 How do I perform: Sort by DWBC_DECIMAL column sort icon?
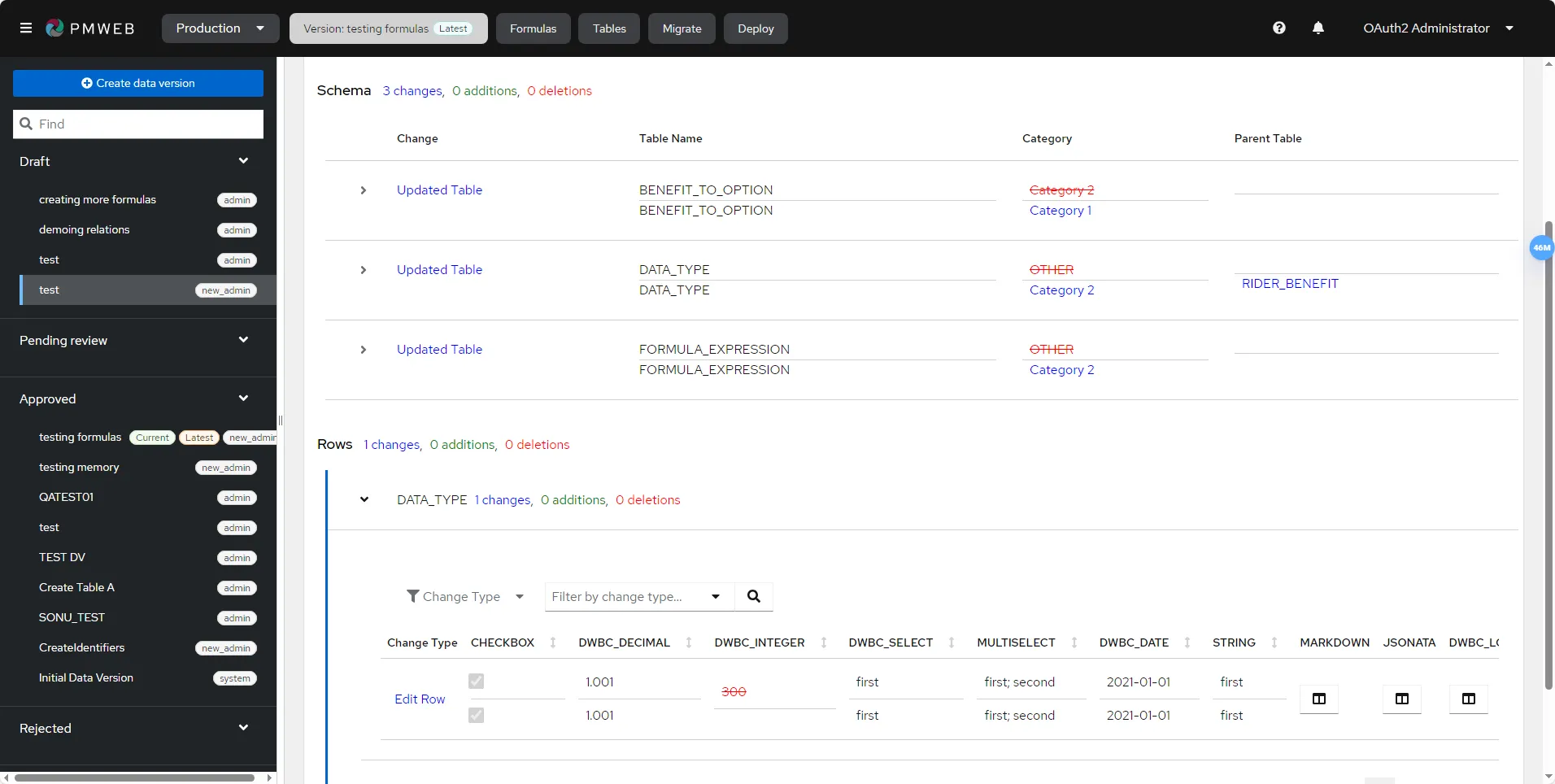[x=689, y=642]
